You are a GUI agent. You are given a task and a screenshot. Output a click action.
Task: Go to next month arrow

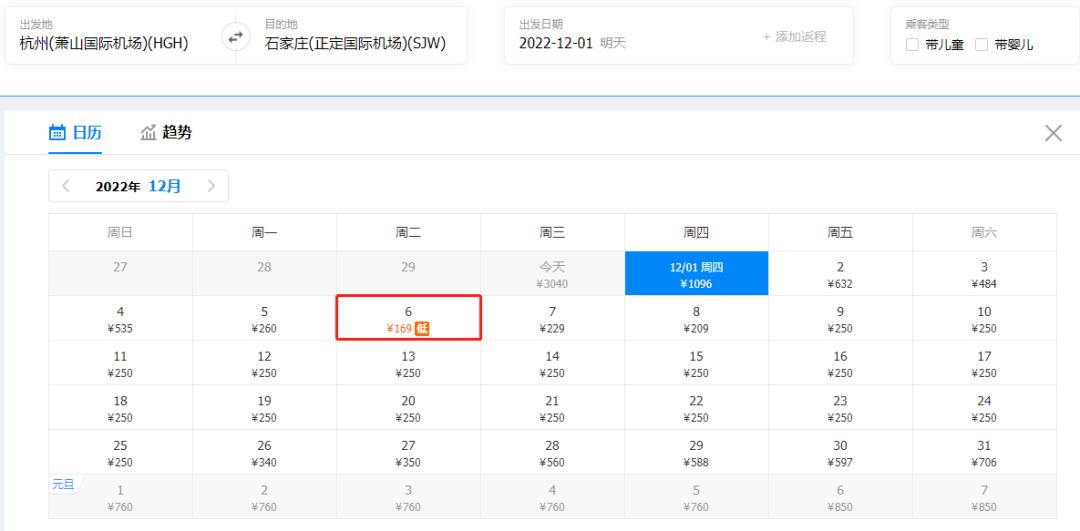[211, 186]
